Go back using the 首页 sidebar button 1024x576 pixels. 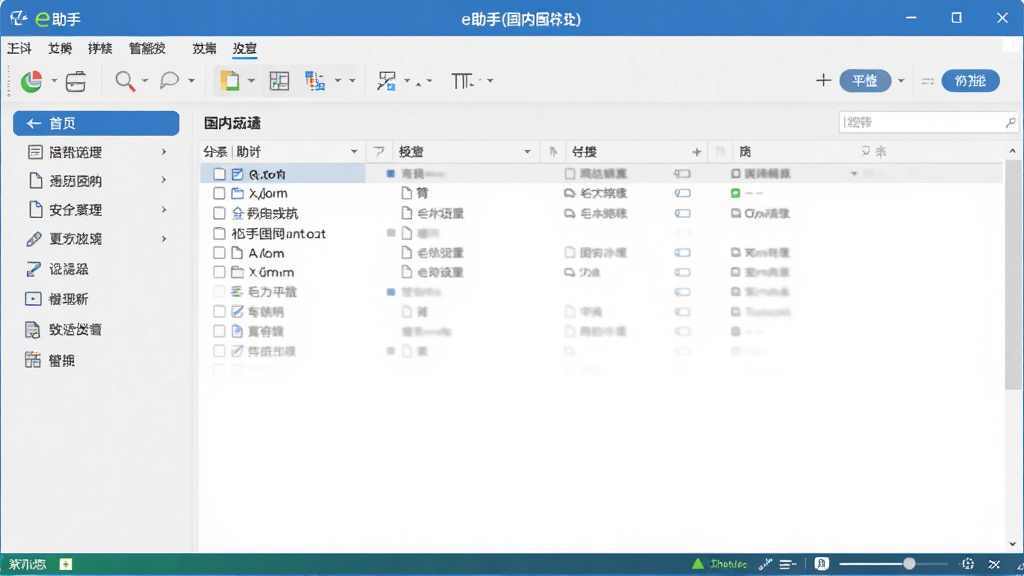coord(96,123)
